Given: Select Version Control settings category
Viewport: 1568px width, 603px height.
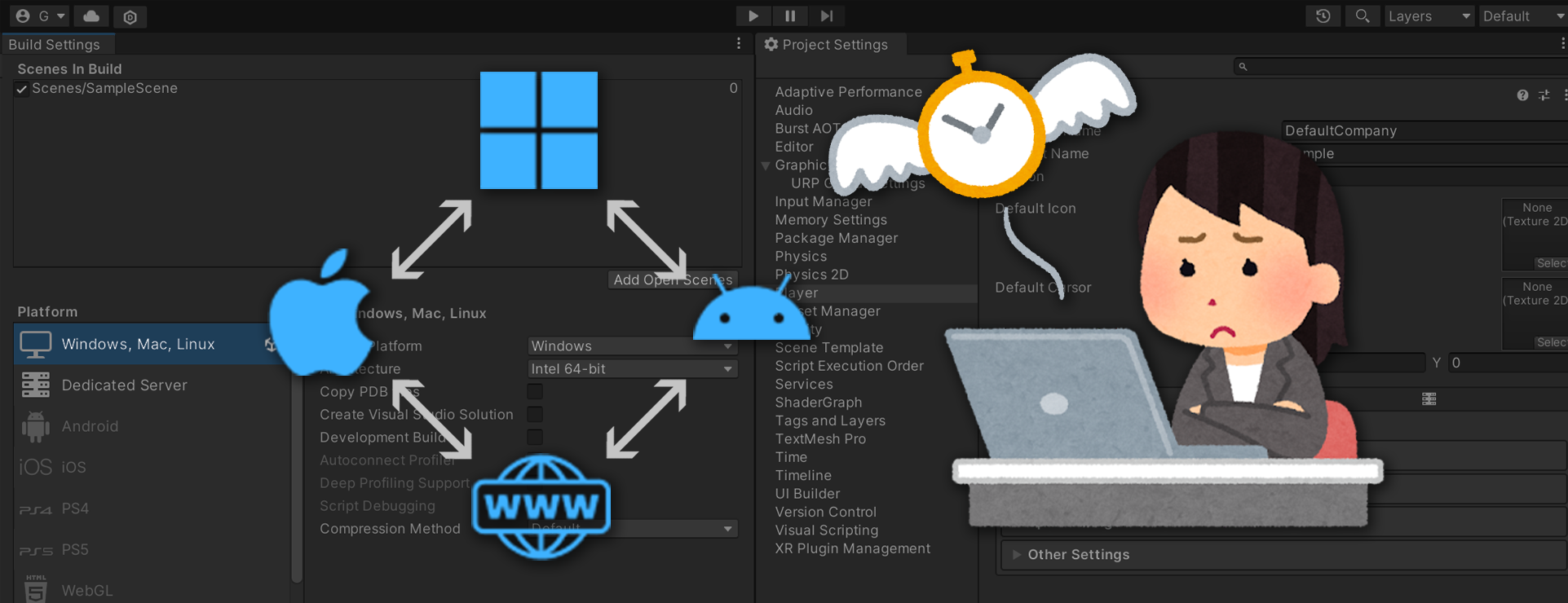Looking at the screenshot, I should 825,512.
